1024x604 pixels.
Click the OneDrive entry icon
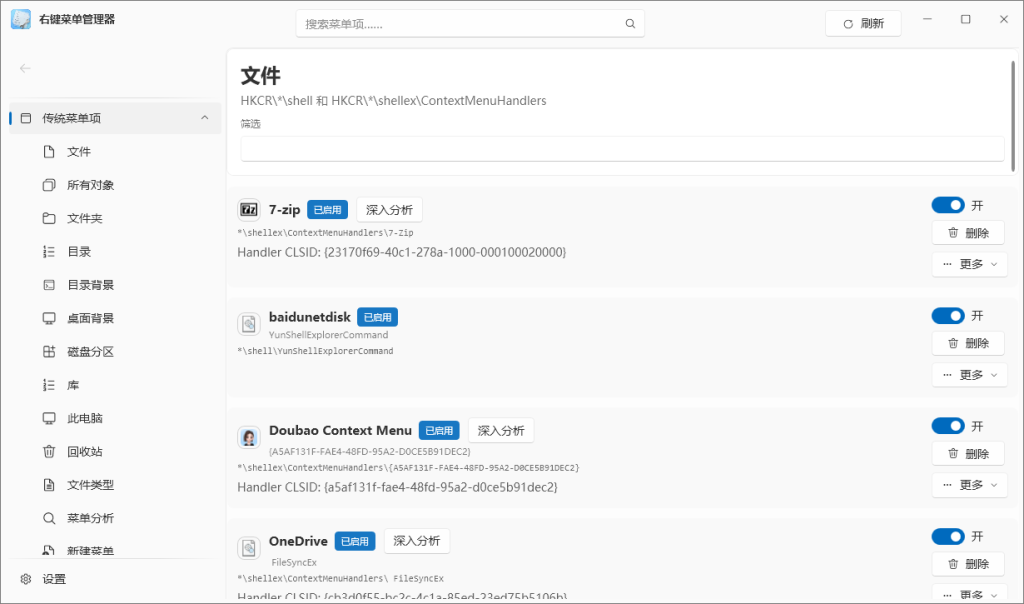point(249,548)
